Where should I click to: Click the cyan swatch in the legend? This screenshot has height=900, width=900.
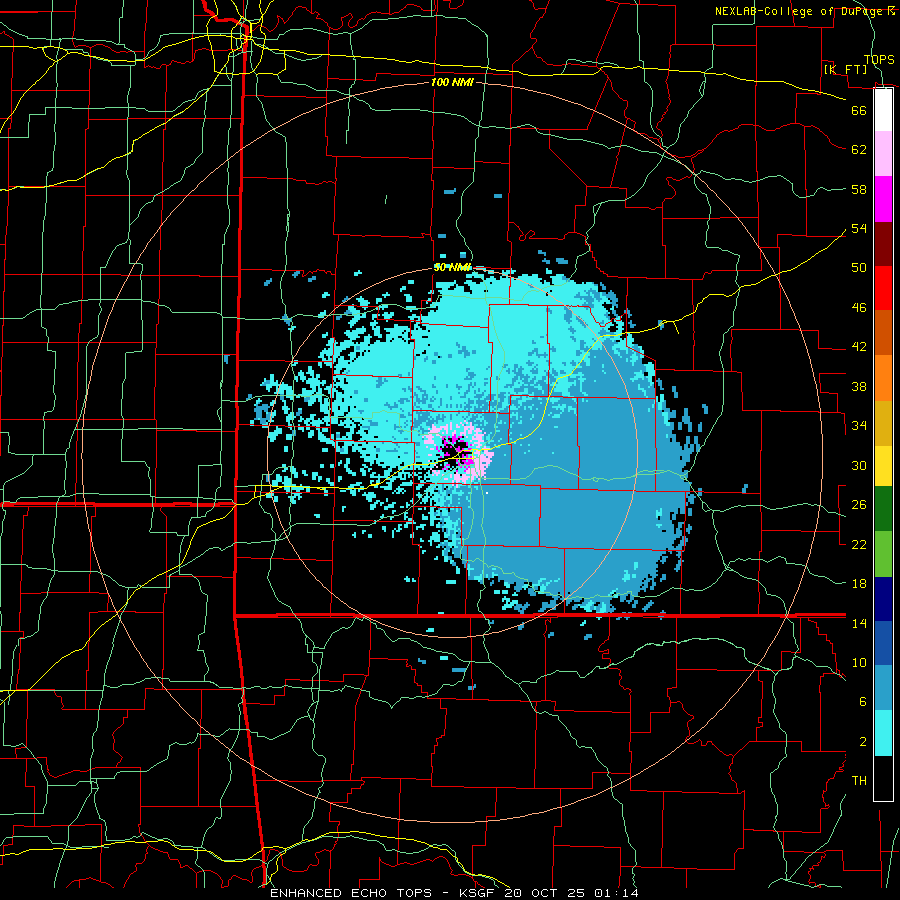pyautogui.click(x=883, y=733)
